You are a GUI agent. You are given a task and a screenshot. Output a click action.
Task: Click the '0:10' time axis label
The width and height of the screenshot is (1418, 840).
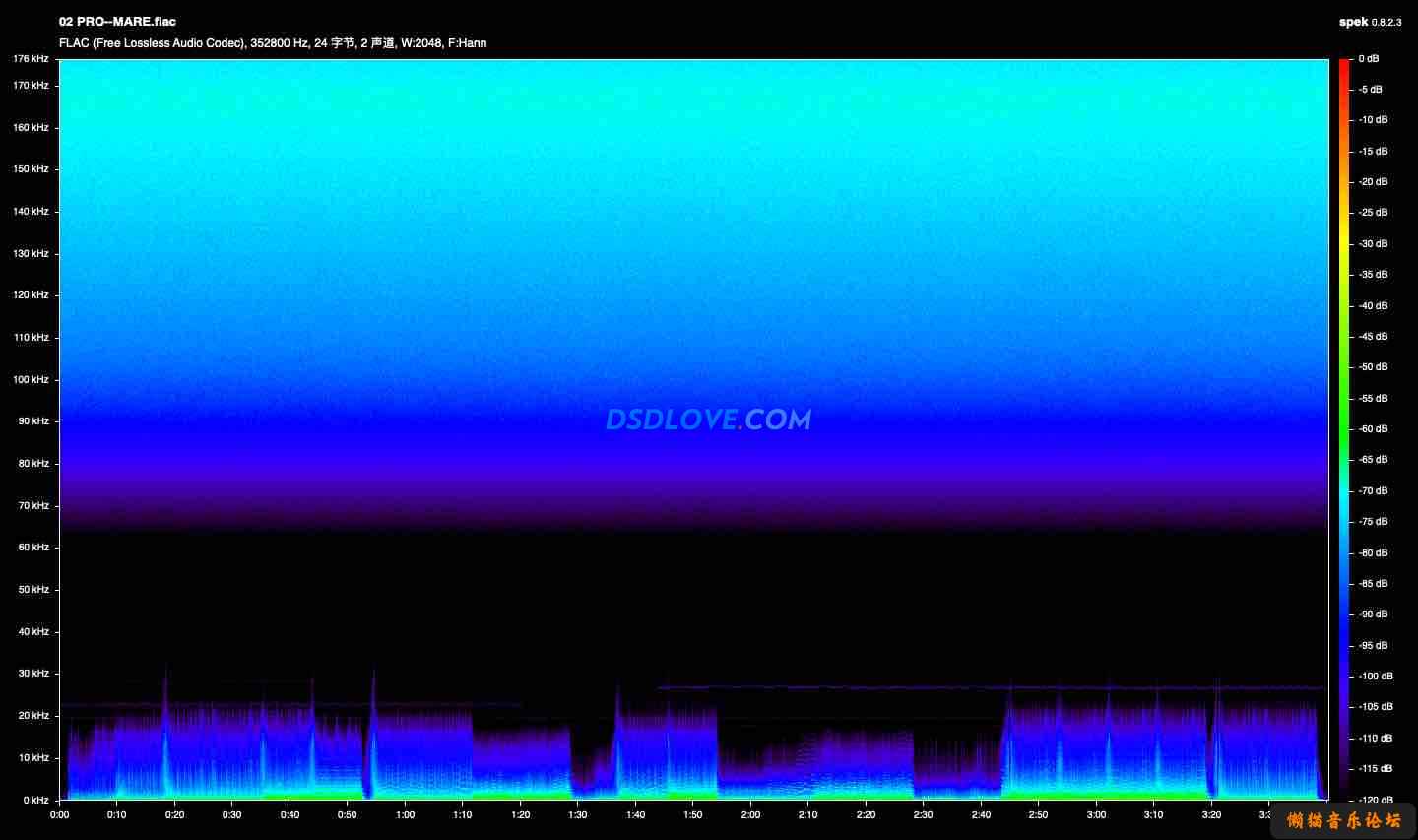[116, 815]
